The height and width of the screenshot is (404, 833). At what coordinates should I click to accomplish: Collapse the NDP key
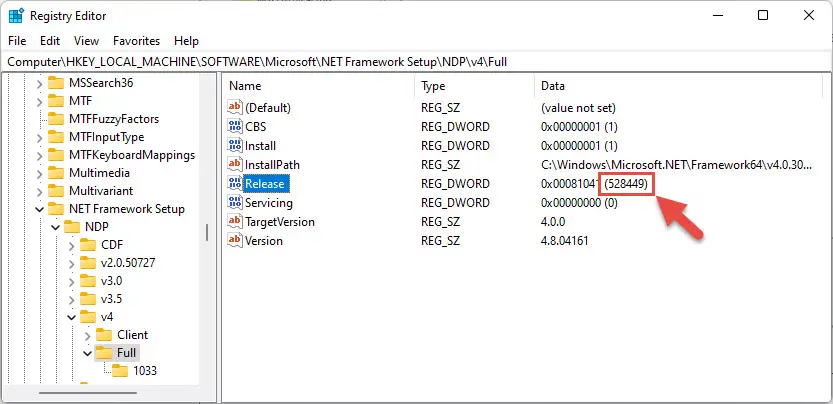55,228
